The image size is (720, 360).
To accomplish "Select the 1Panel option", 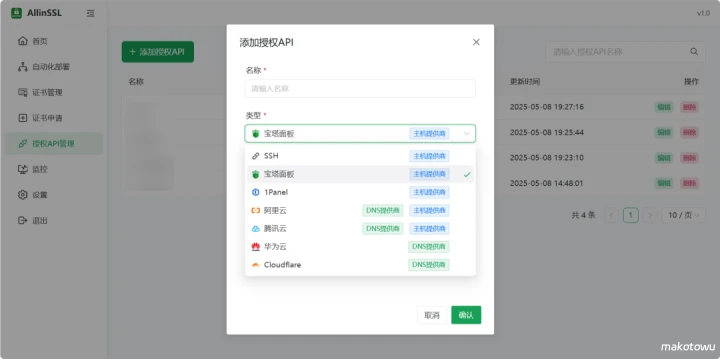I will pyautogui.click(x=360, y=192).
